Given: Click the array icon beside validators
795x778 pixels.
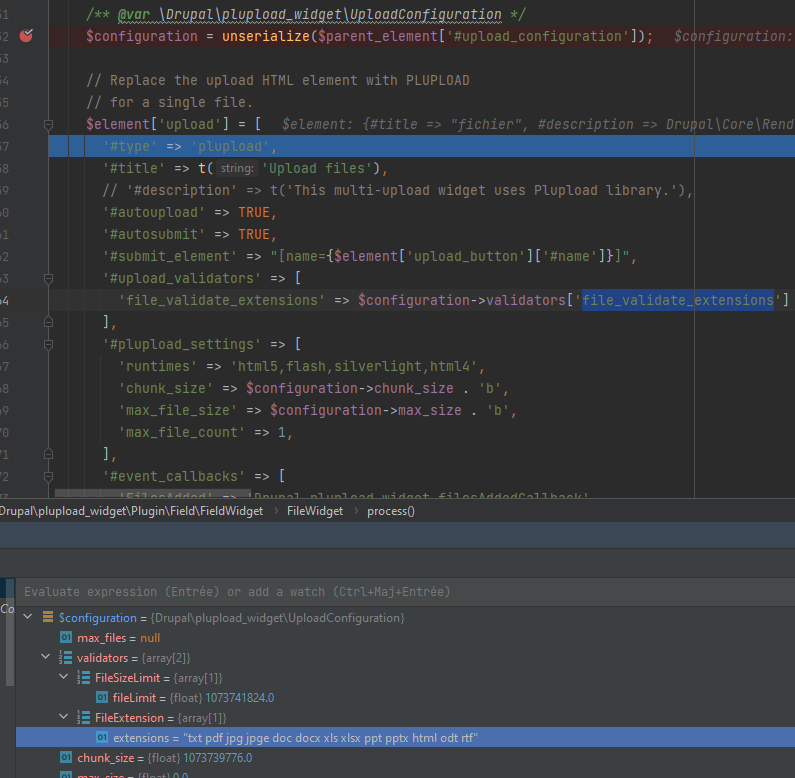Looking at the screenshot, I should tap(66, 658).
